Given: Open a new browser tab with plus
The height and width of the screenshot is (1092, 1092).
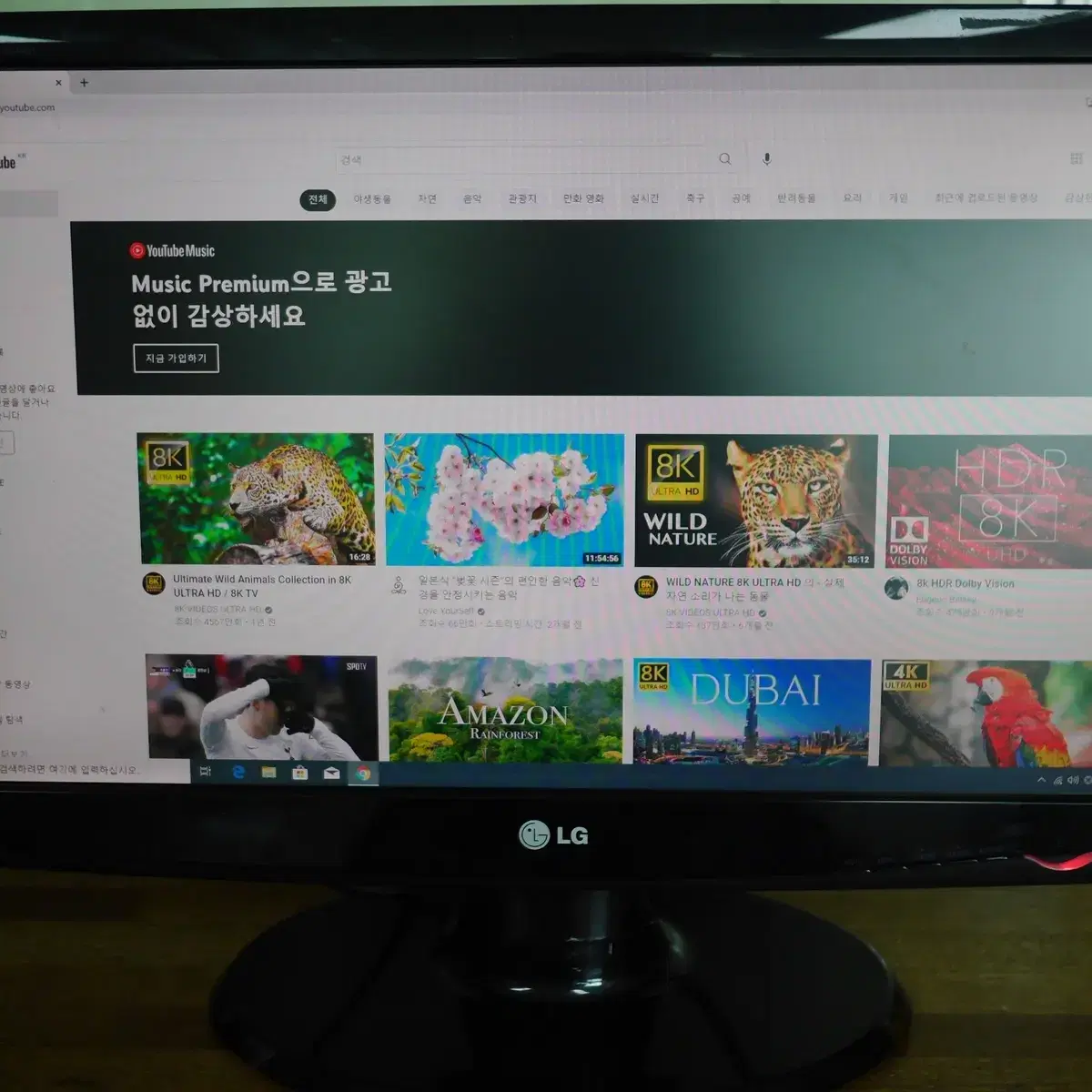Looking at the screenshot, I should pos(84,82).
